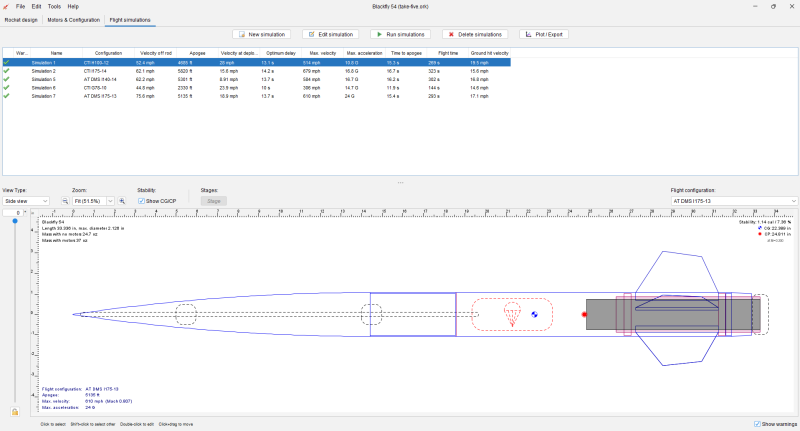The width and height of the screenshot is (800, 431).
Task: Open the Tools menu
Action: pyautogui.click(x=54, y=7)
